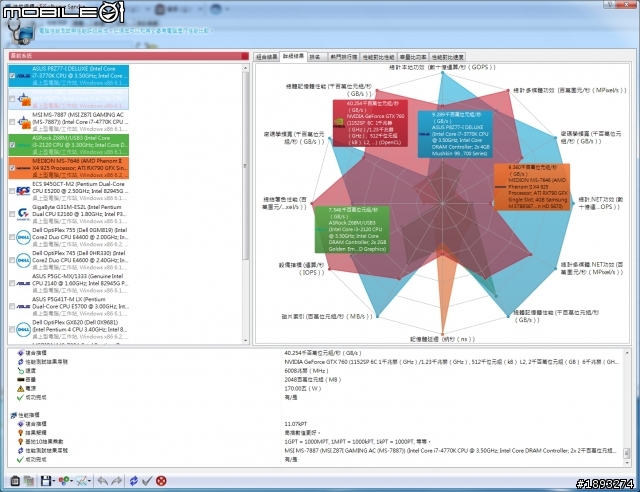
Task: Click the 11.07kPT score value
Action: pos(296,424)
